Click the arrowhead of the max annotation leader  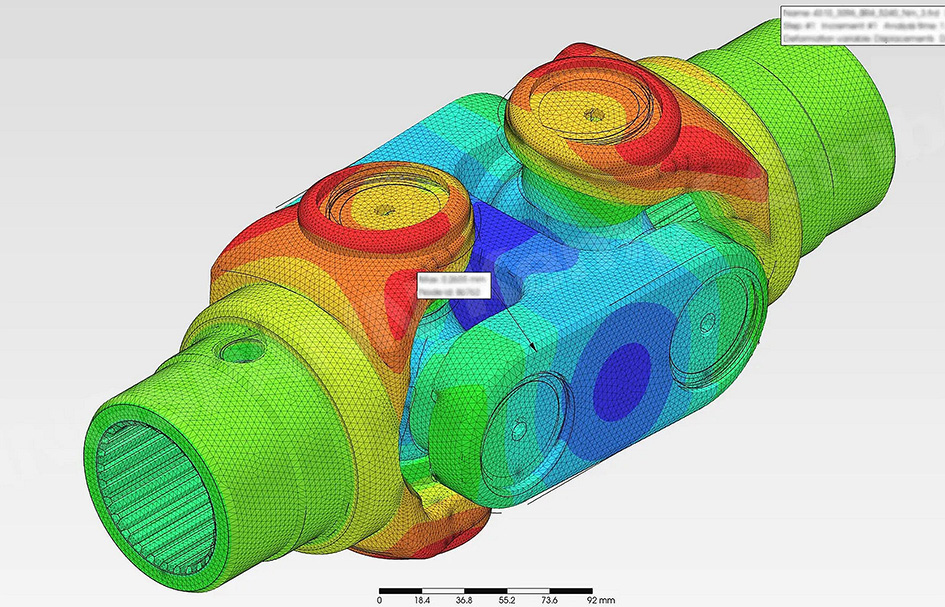point(533,347)
